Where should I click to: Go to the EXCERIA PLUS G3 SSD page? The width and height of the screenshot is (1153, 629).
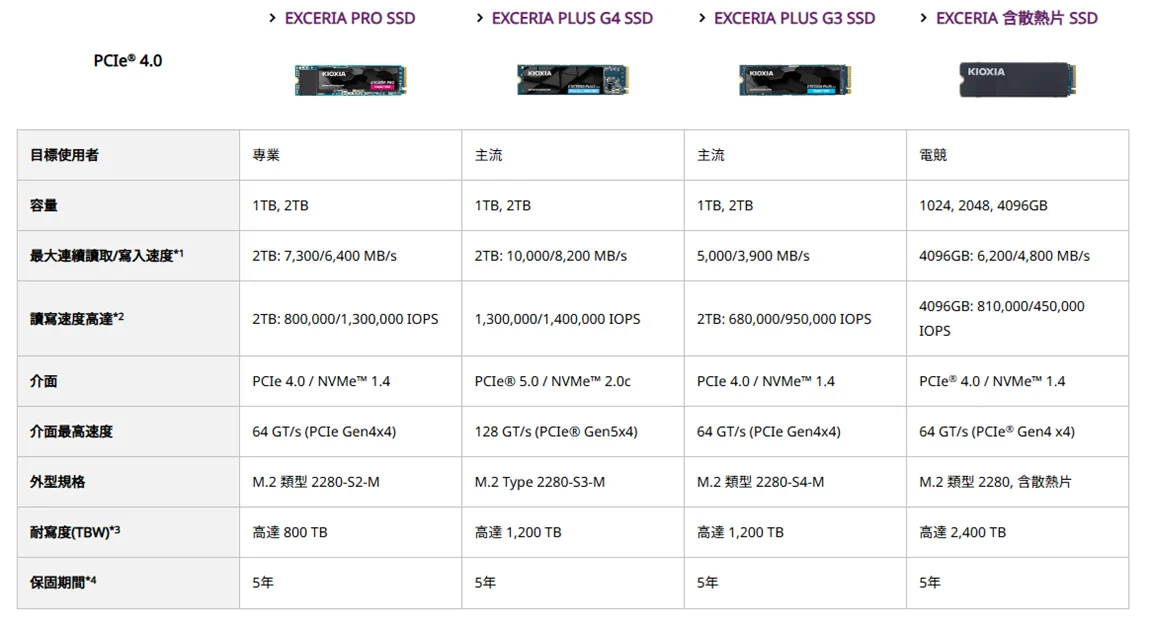[794, 18]
